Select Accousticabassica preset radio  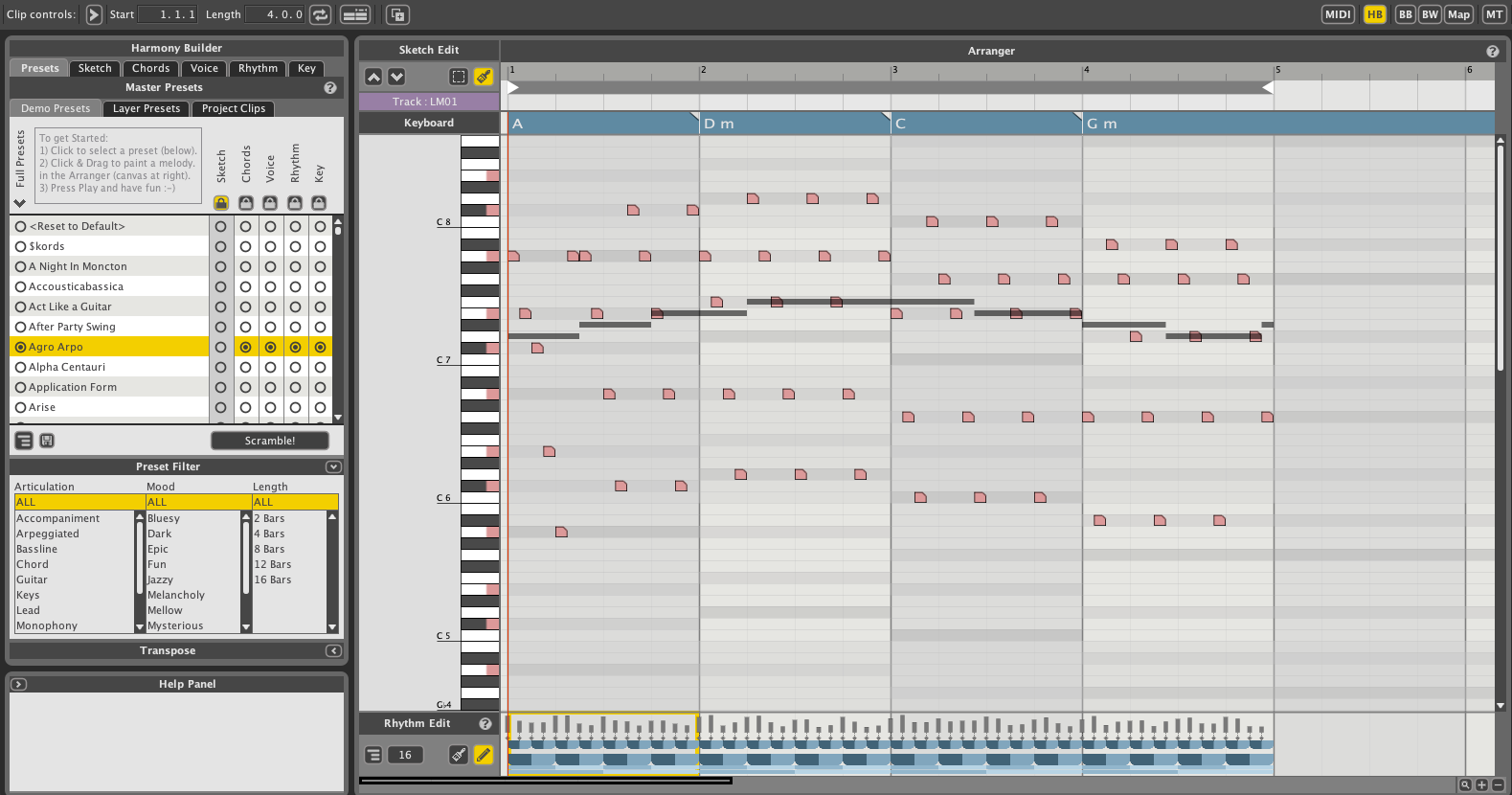pos(20,286)
